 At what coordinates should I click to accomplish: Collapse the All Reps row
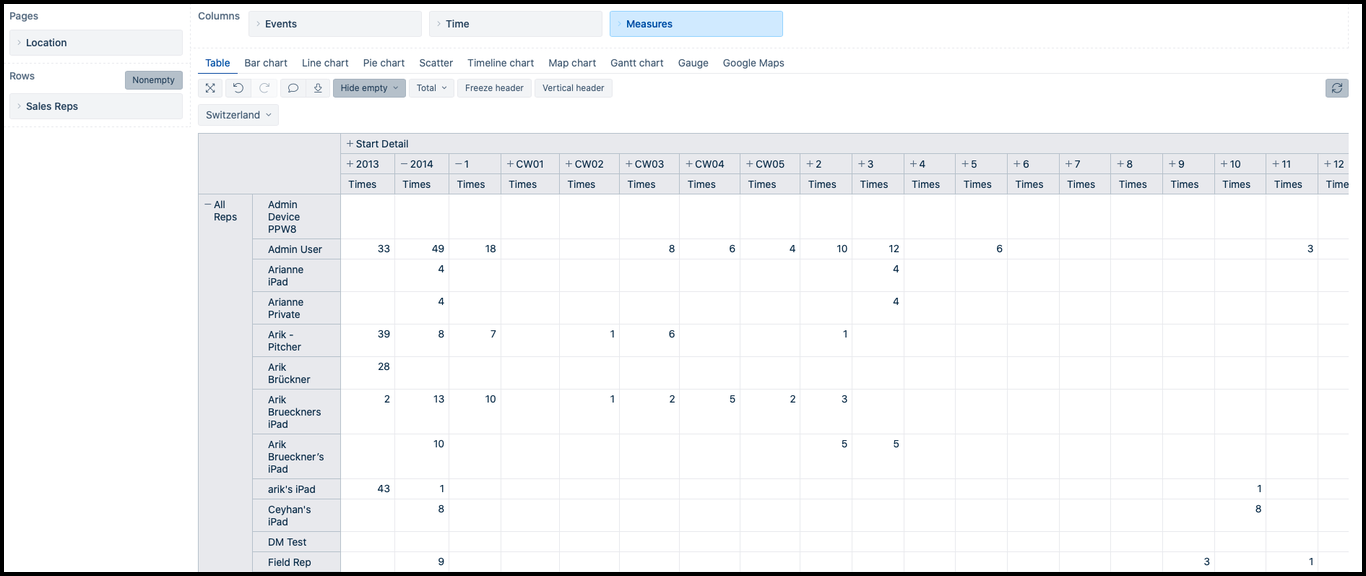(208, 205)
